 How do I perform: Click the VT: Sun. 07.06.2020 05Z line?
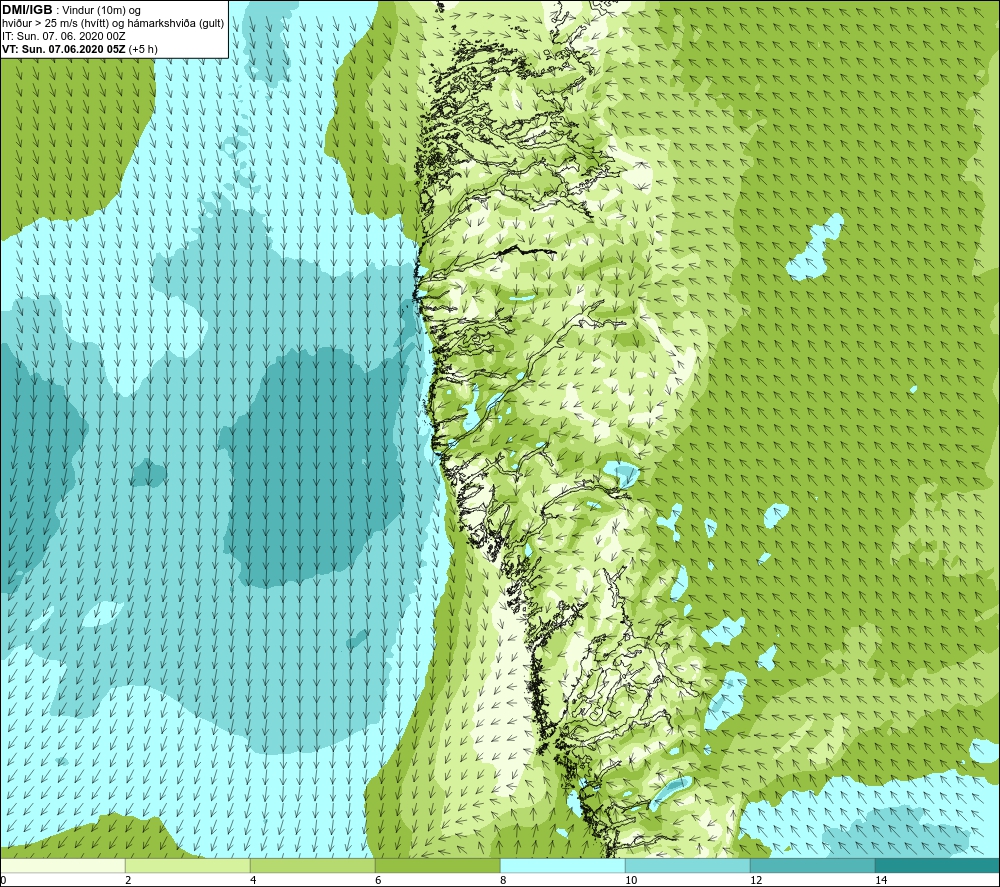(80, 49)
